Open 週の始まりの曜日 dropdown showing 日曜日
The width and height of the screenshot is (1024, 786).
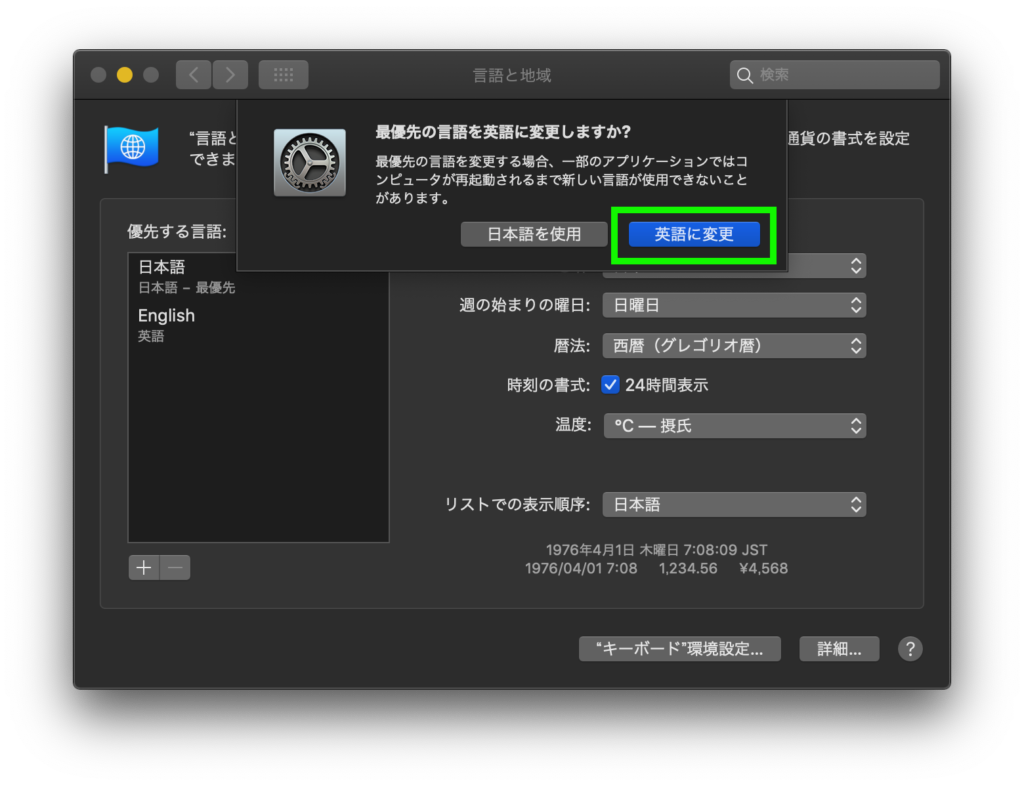tap(734, 306)
